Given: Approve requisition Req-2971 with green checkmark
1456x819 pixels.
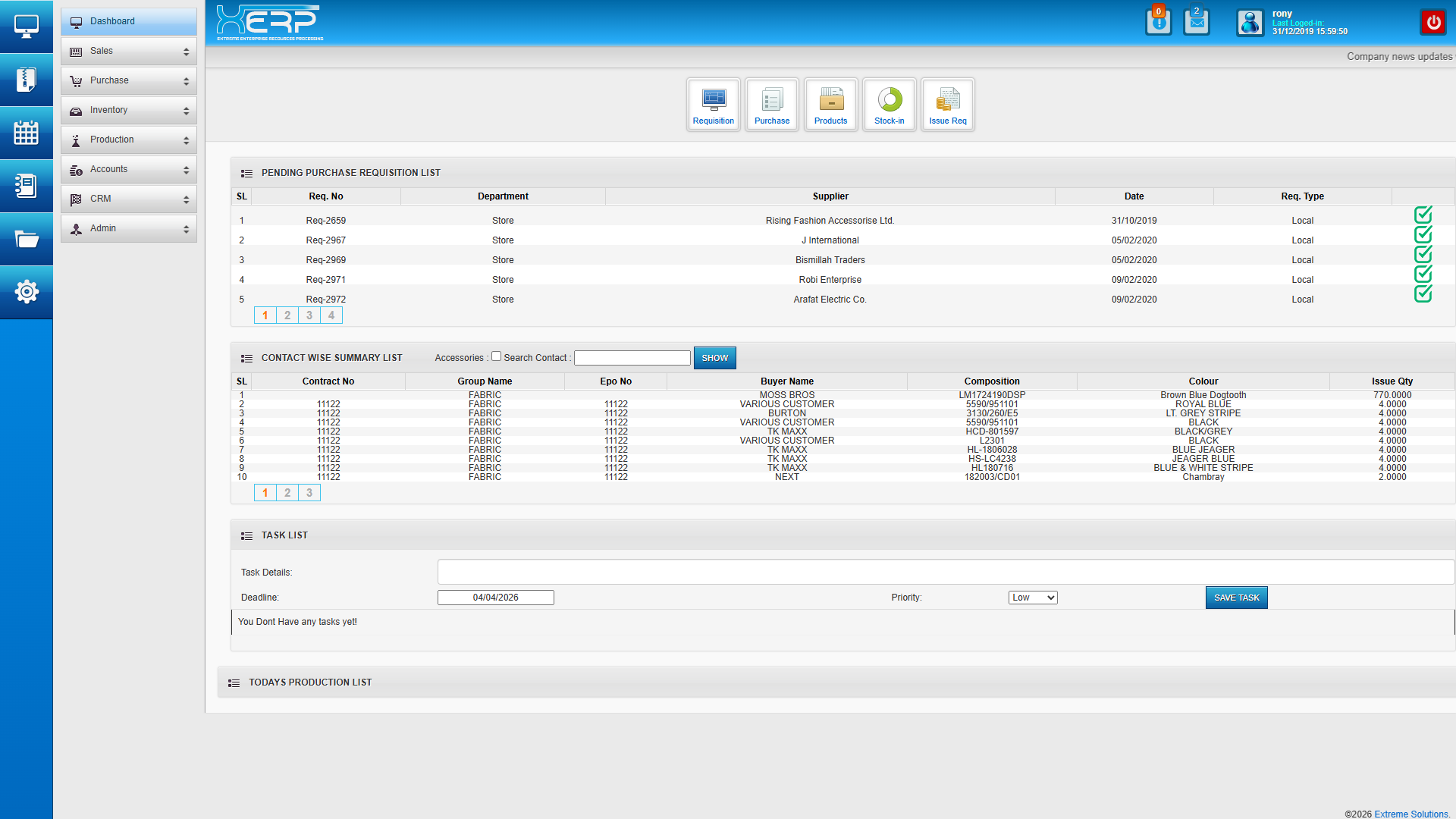Looking at the screenshot, I should (1423, 275).
